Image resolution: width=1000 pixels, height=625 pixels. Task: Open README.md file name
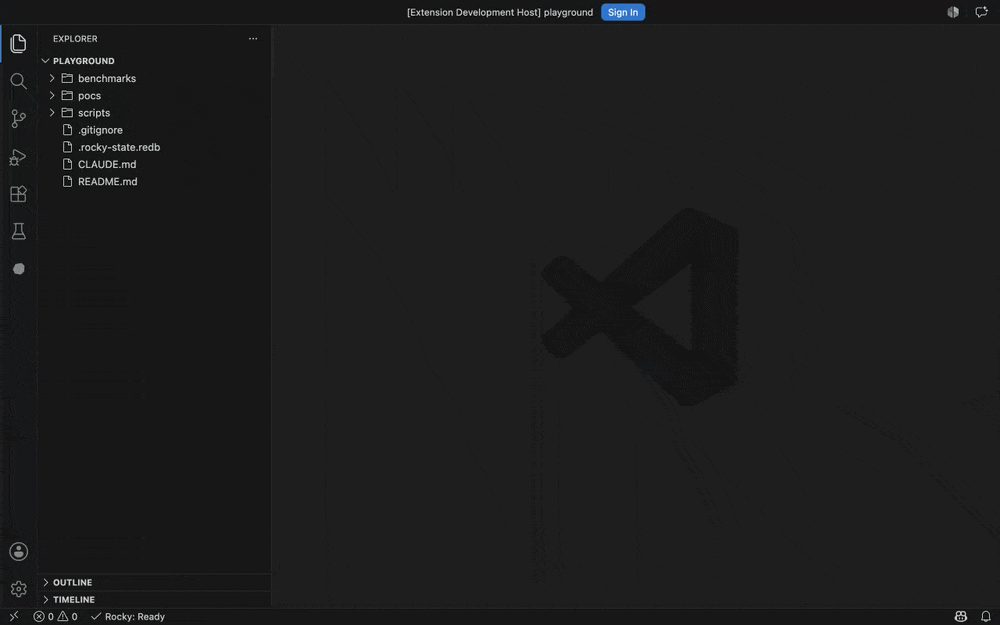(108, 181)
